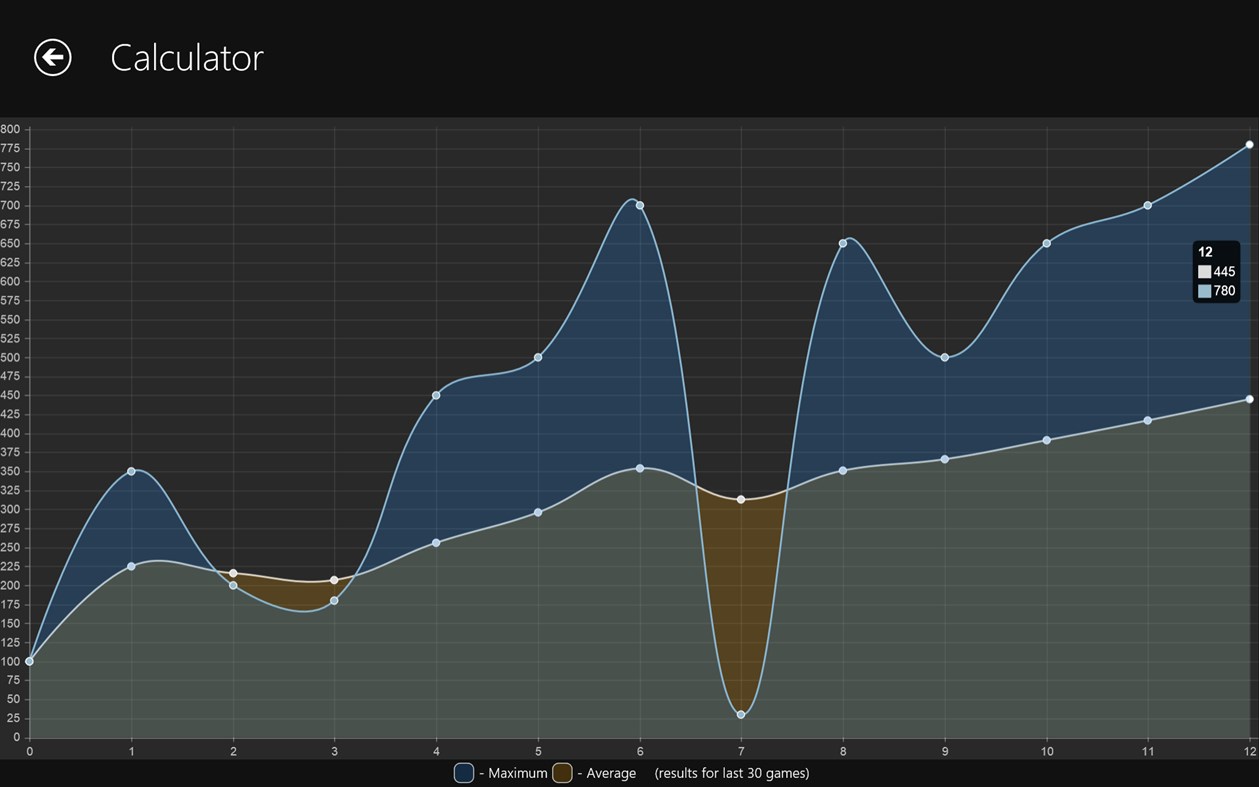The height and width of the screenshot is (787, 1259).
Task: Click the Average data point at game 10
Action: pos(1046,440)
